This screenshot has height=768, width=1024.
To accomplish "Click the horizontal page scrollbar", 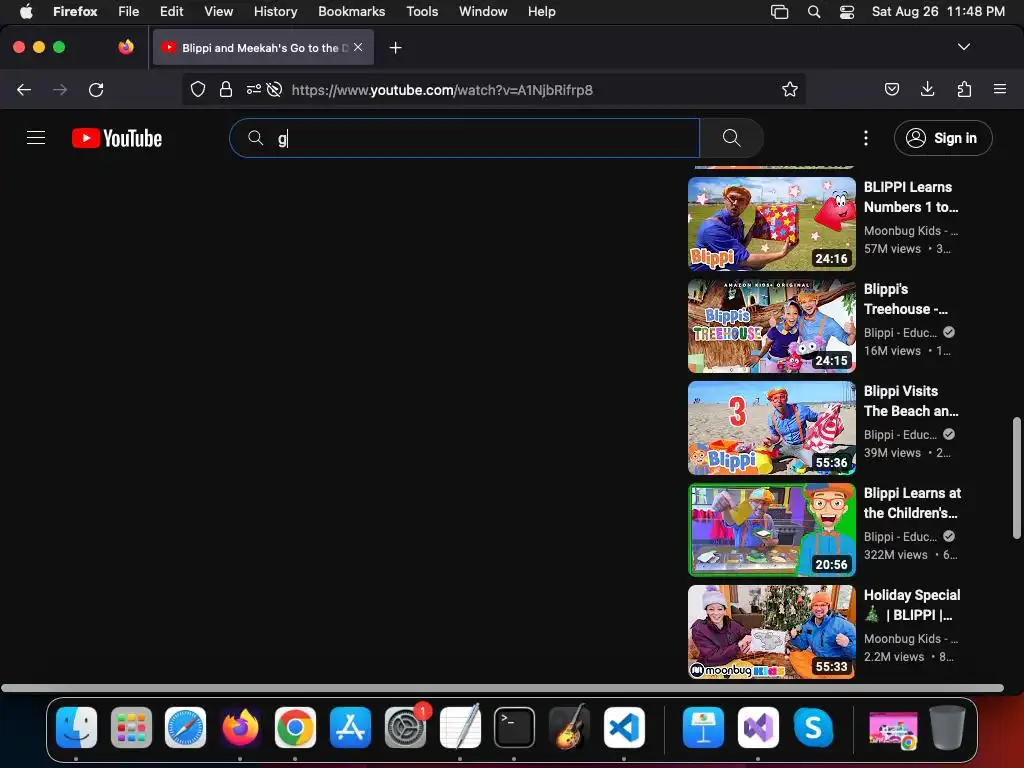I will pos(502,688).
